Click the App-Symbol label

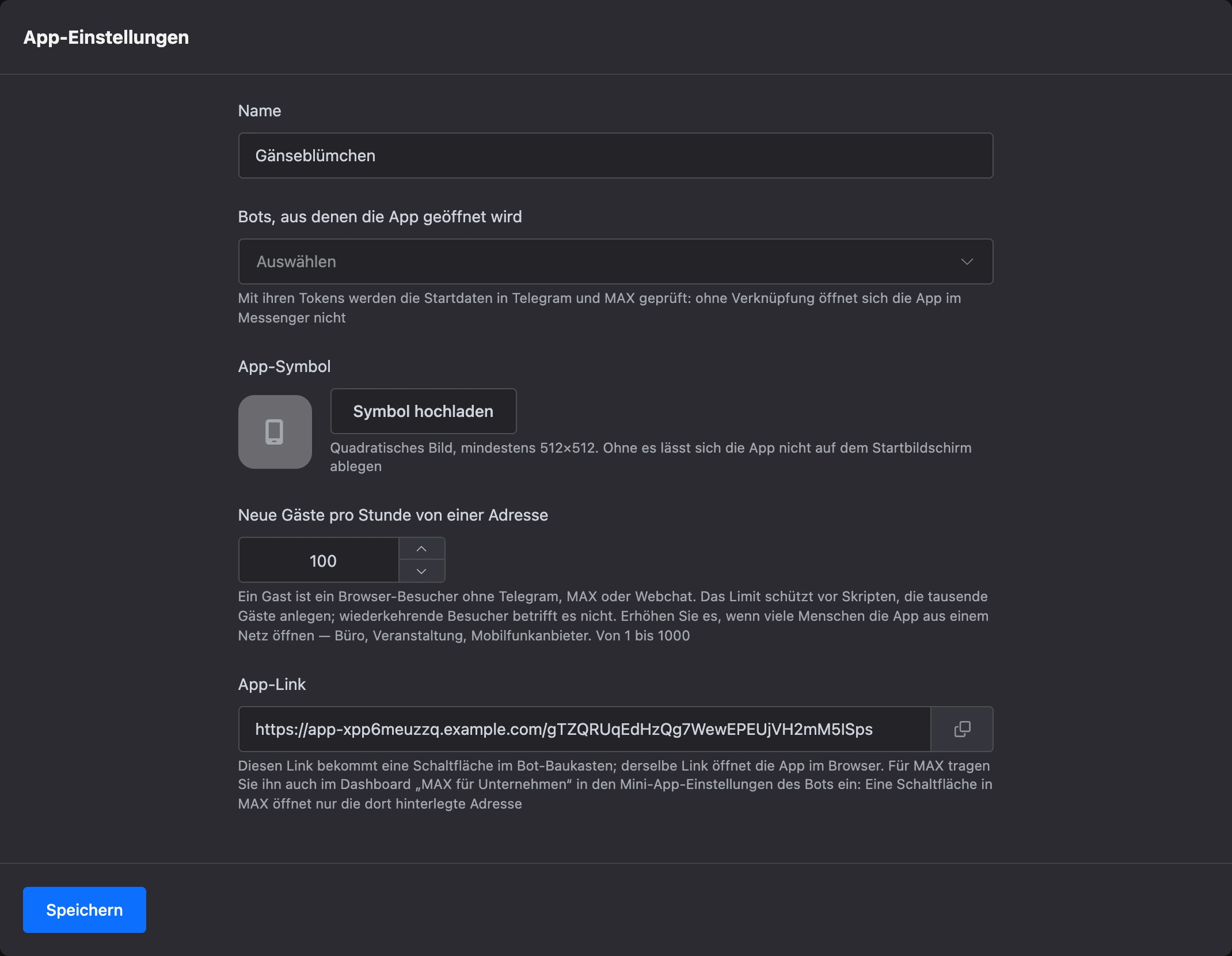pyautogui.click(x=284, y=366)
